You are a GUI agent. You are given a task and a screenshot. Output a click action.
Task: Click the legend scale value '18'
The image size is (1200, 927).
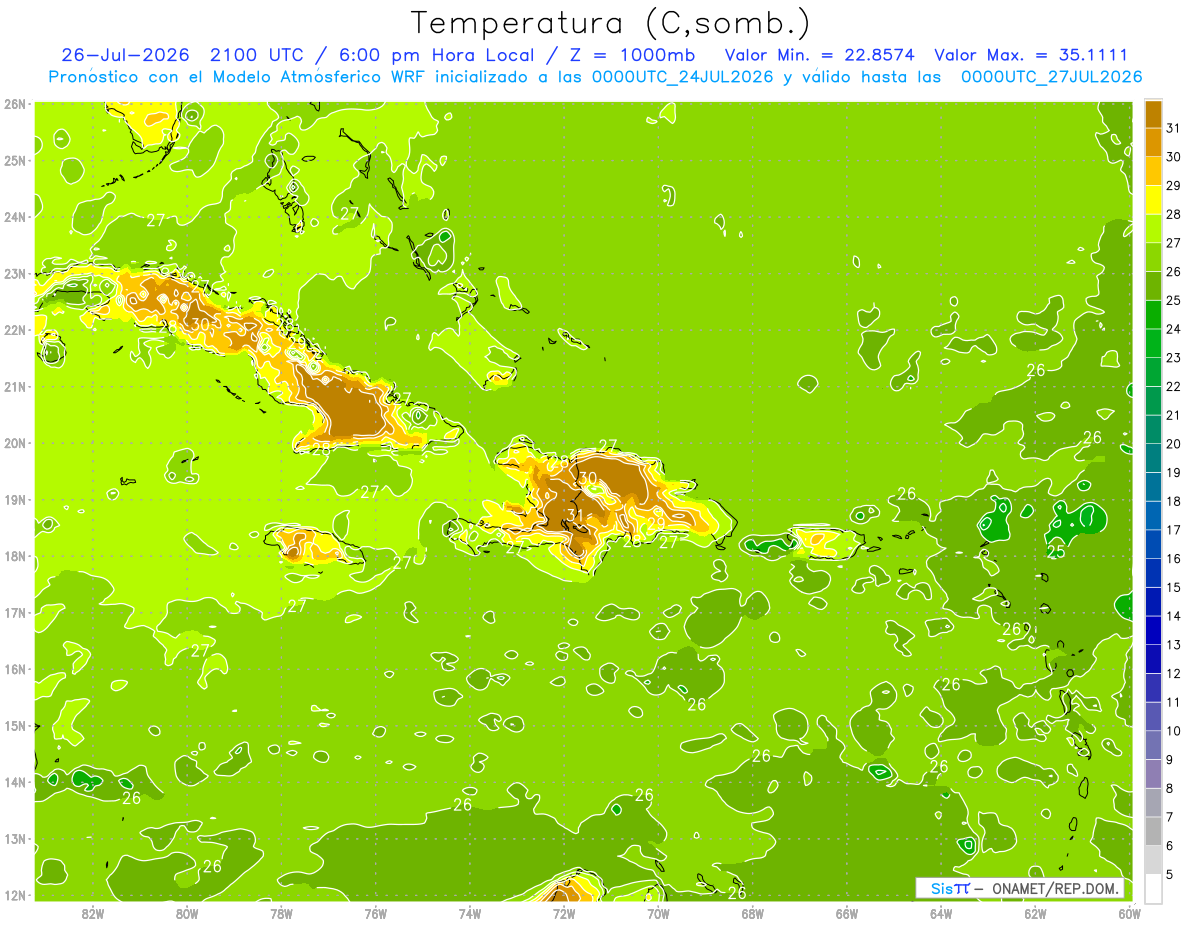tap(1173, 501)
